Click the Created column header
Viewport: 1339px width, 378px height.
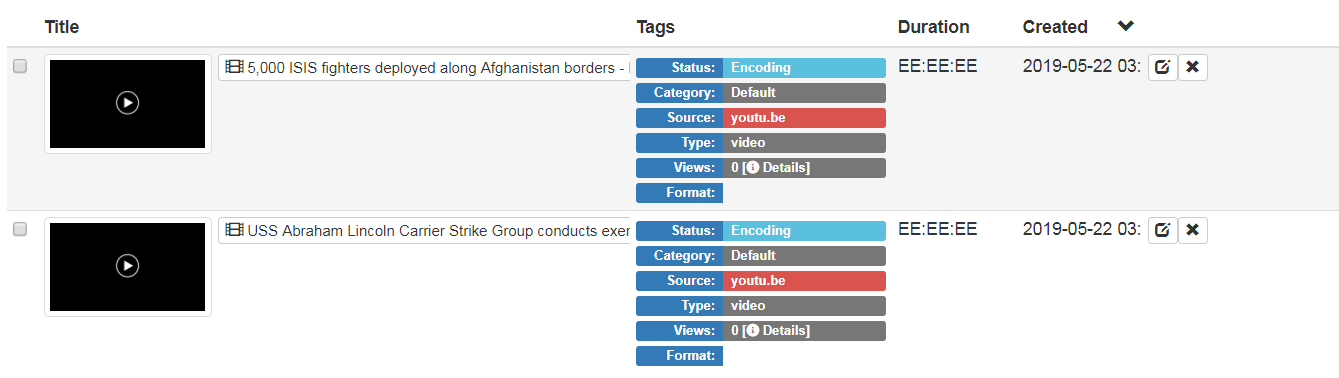tap(1055, 27)
